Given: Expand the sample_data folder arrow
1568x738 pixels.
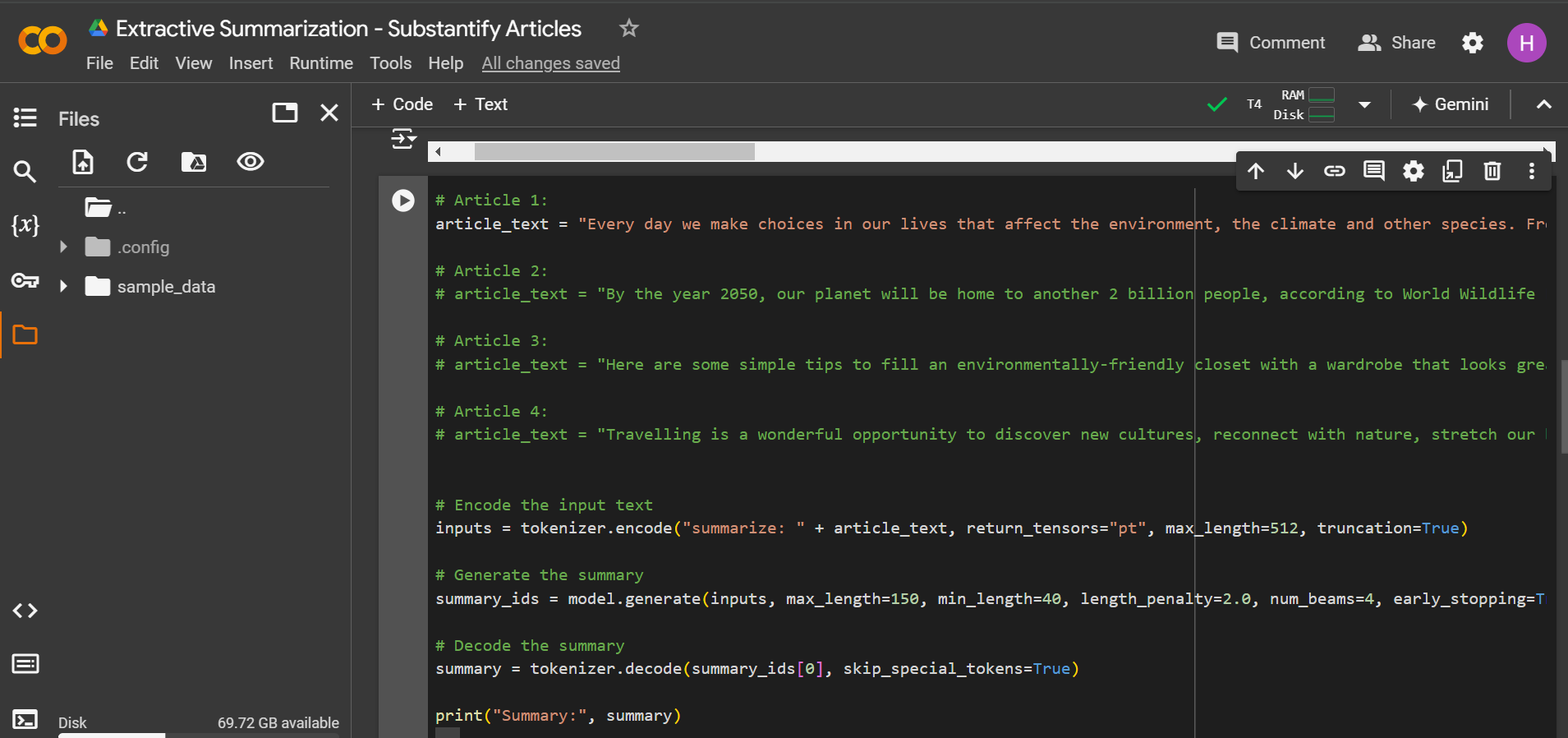Looking at the screenshot, I should click(63, 286).
